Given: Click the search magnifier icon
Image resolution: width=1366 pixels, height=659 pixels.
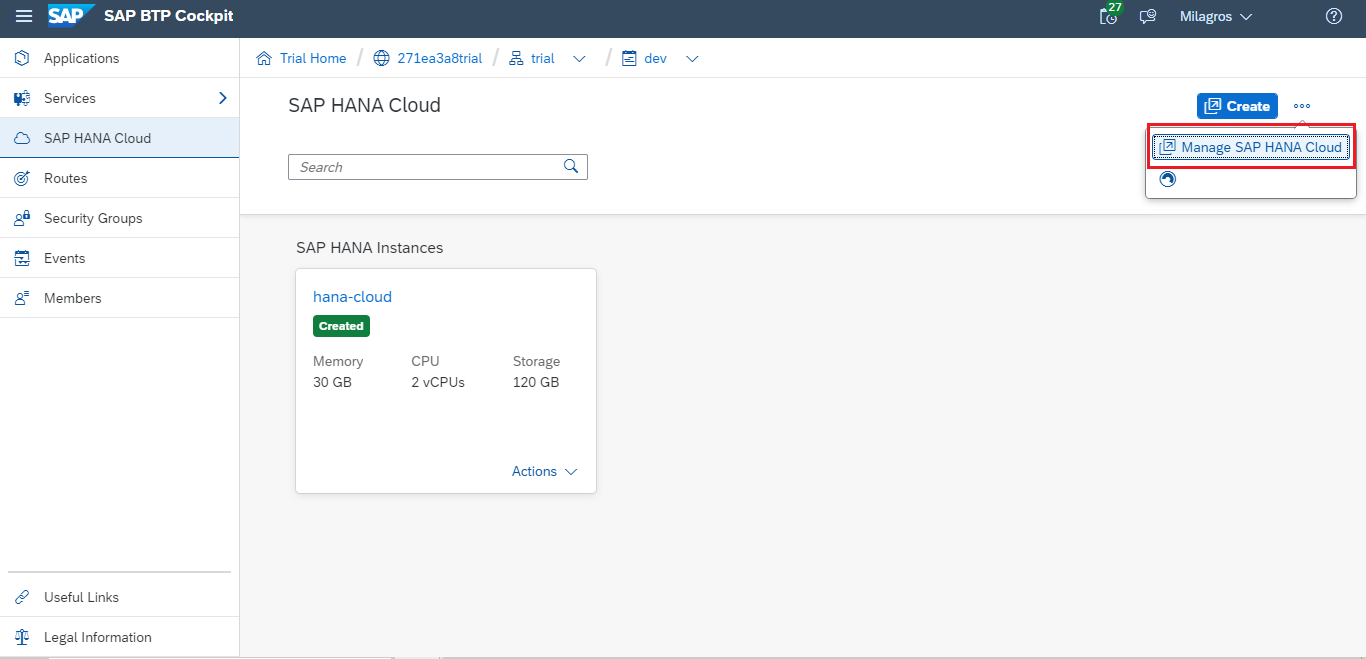Looking at the screenshot, I should pos(571,167).
